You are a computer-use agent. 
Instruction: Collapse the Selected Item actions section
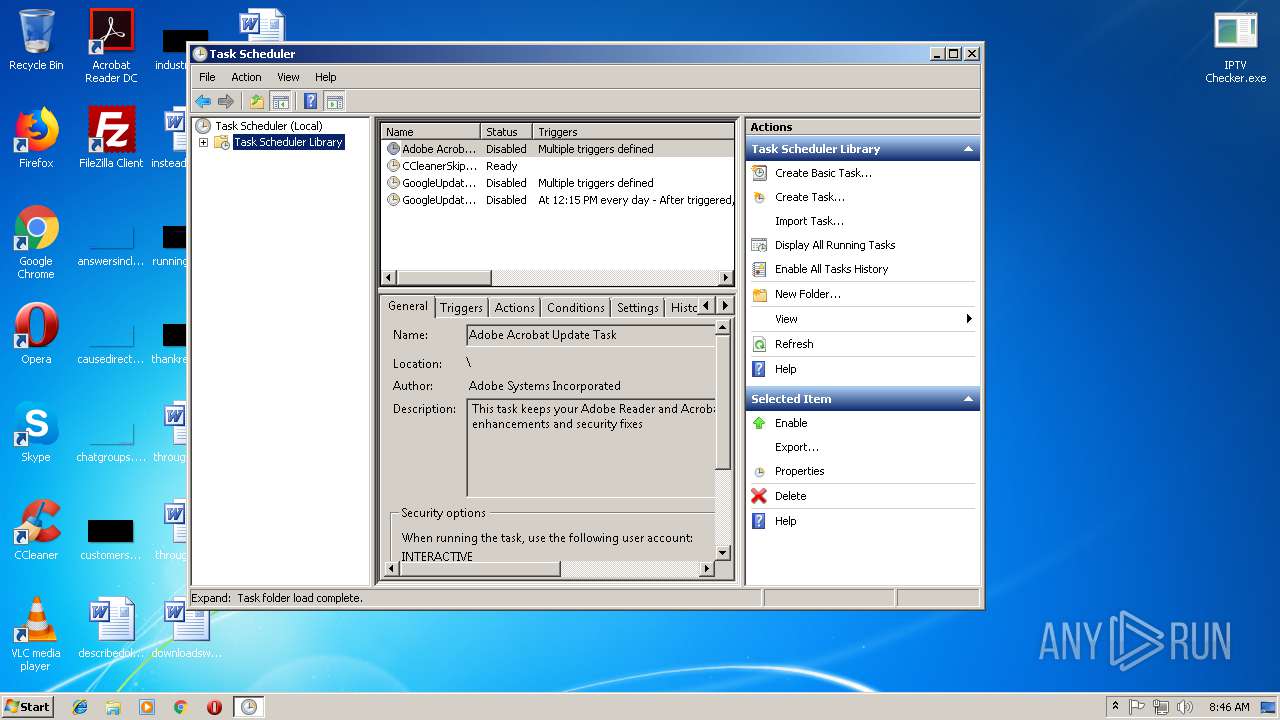click(967, 399)
